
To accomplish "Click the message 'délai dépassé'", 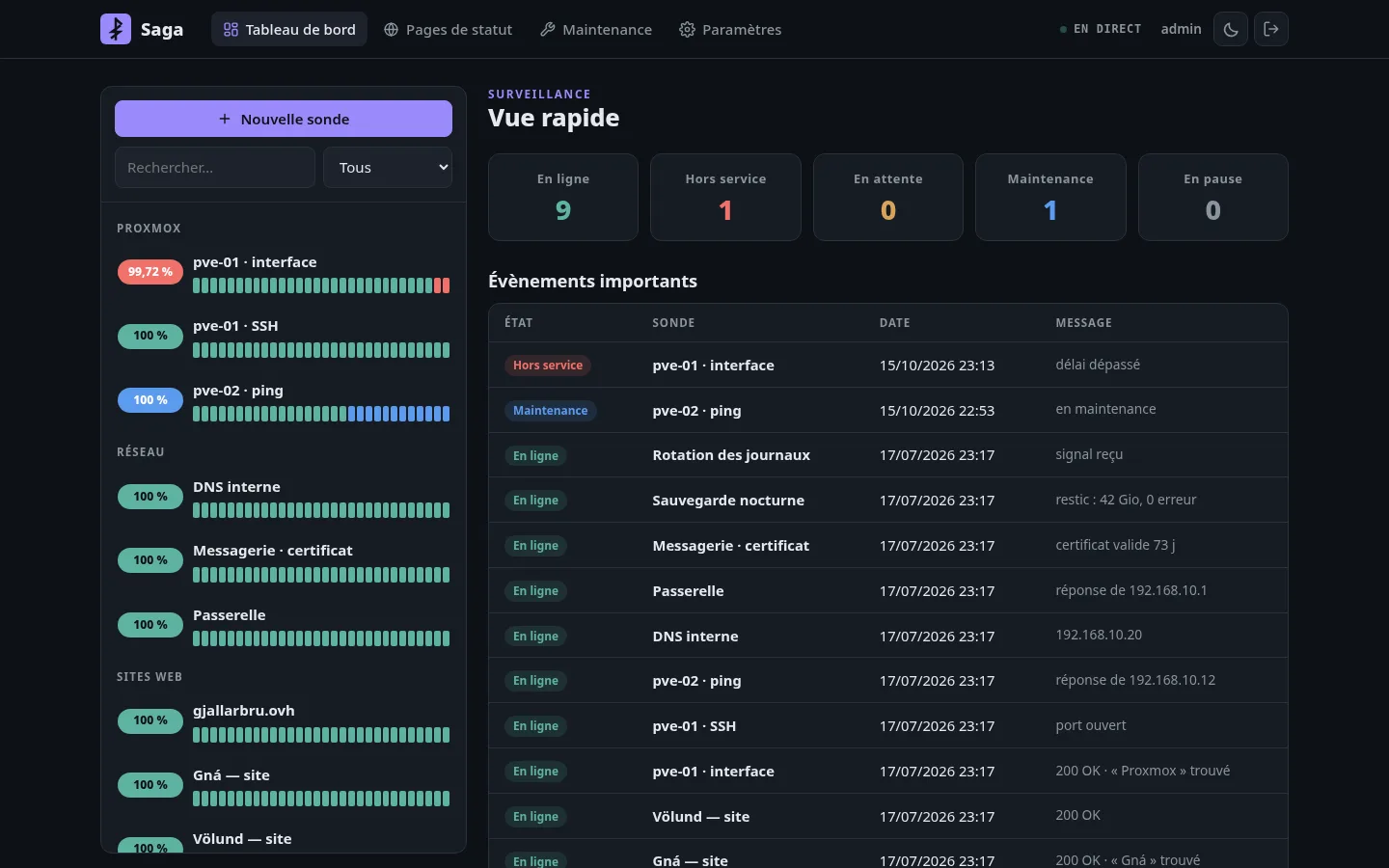I will 1098,365.
